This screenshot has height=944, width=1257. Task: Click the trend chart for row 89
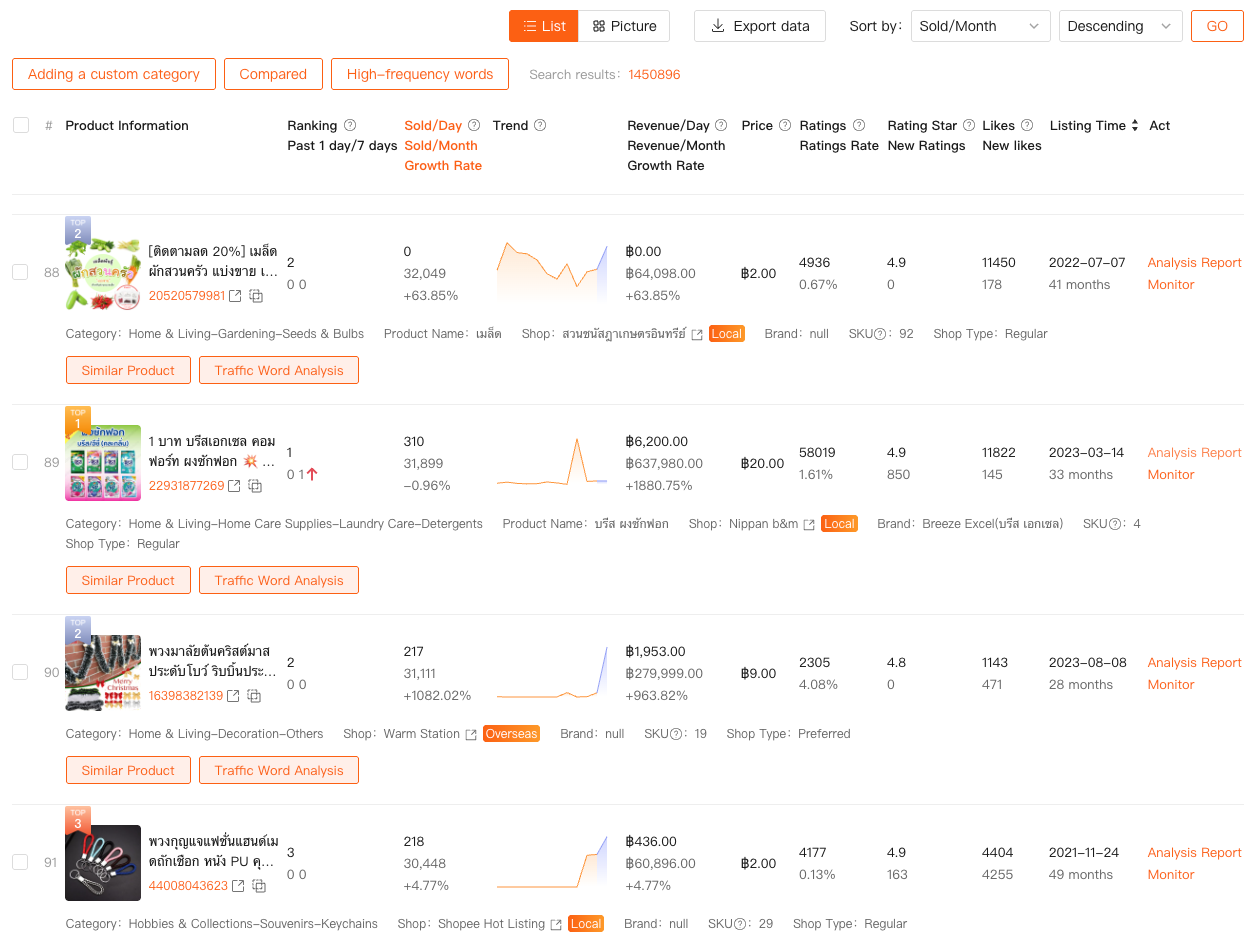tap(552, 463)
